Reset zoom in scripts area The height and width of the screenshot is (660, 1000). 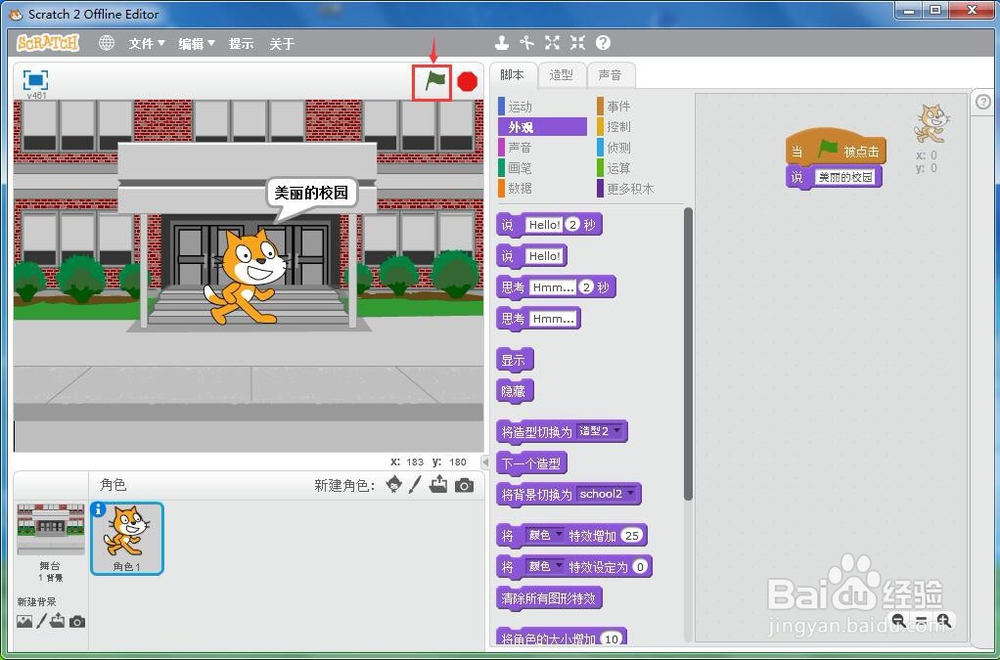[x=922, y=620]
